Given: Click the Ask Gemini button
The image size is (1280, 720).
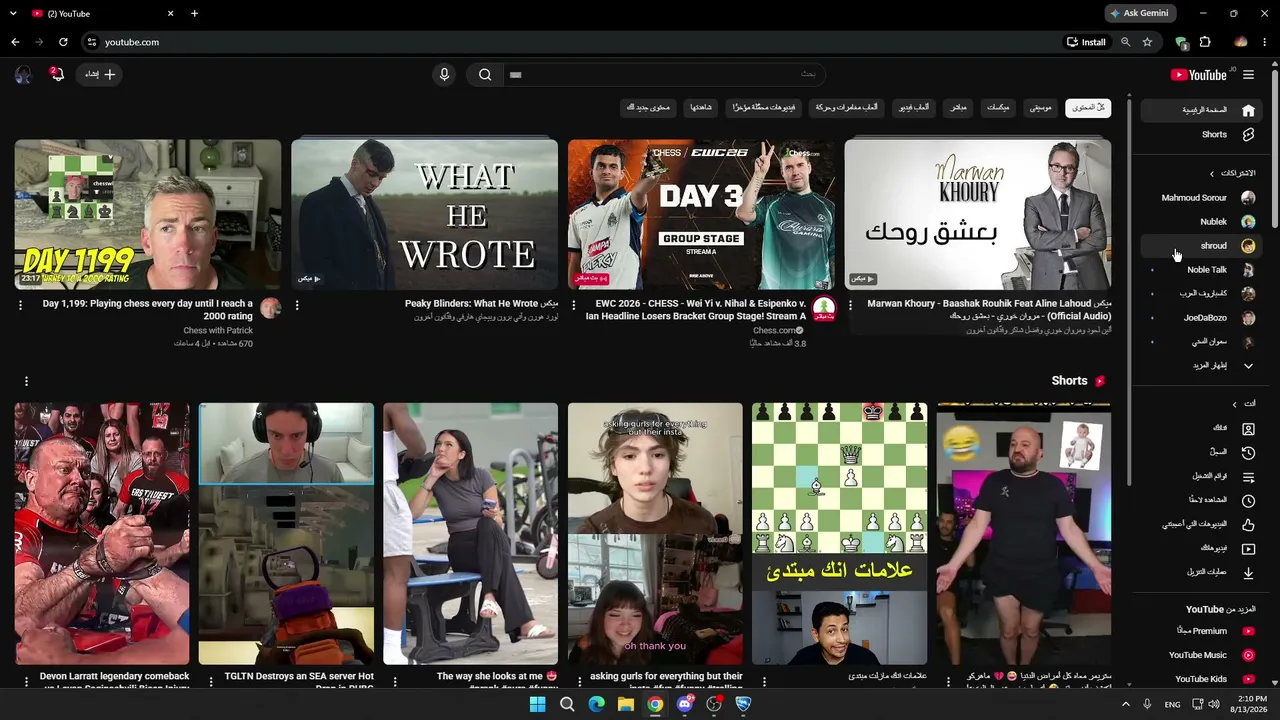Looking at the screenshot, I should 1141,14.
